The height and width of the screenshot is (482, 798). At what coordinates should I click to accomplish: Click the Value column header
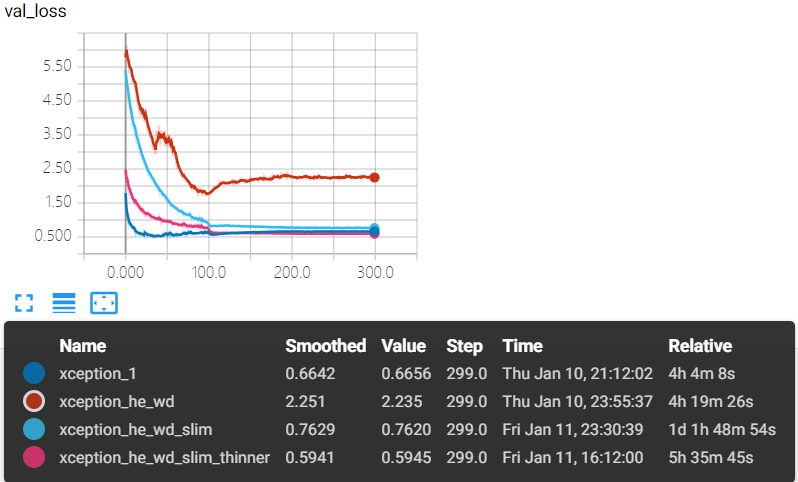[404, 346]
